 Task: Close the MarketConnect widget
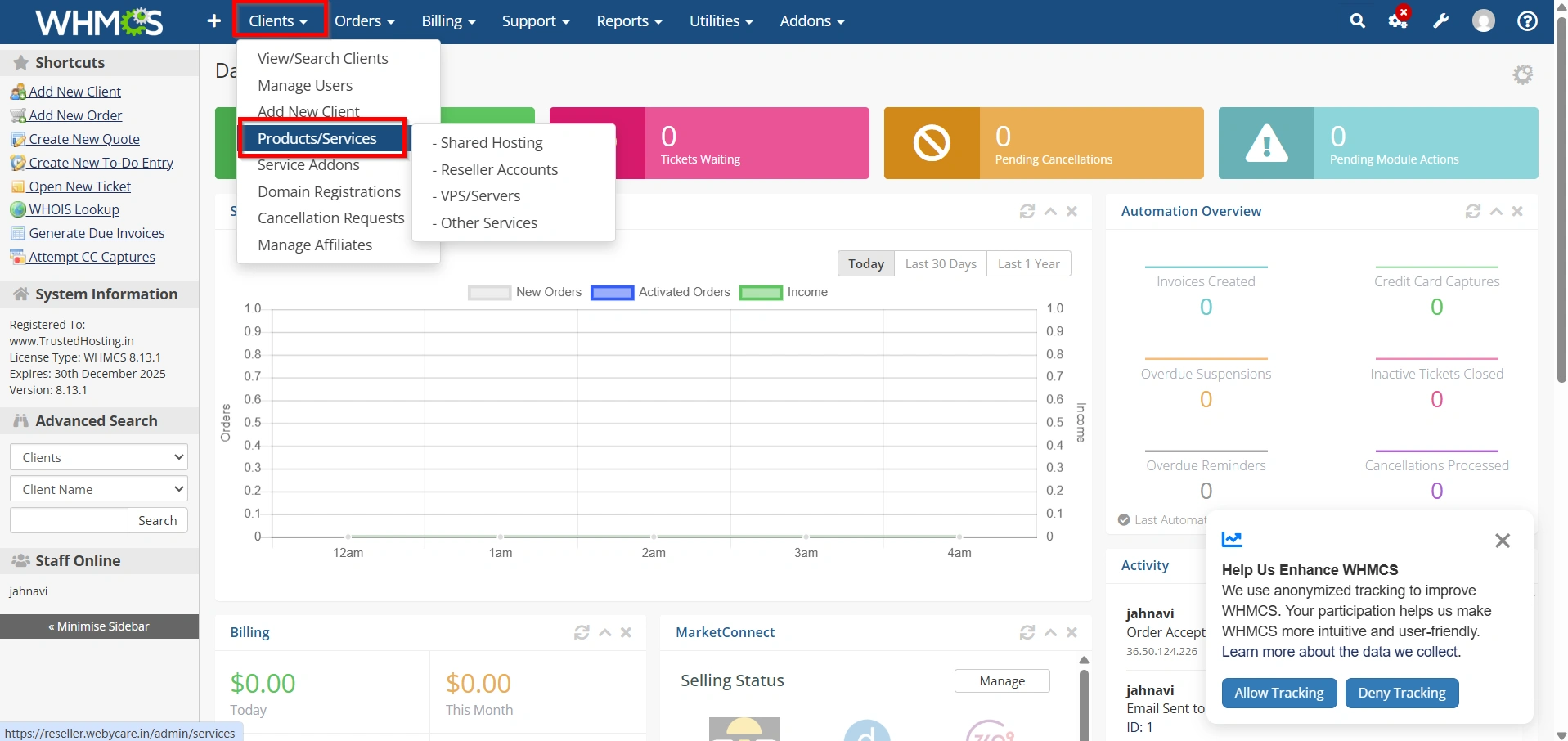pos(1072,632)
